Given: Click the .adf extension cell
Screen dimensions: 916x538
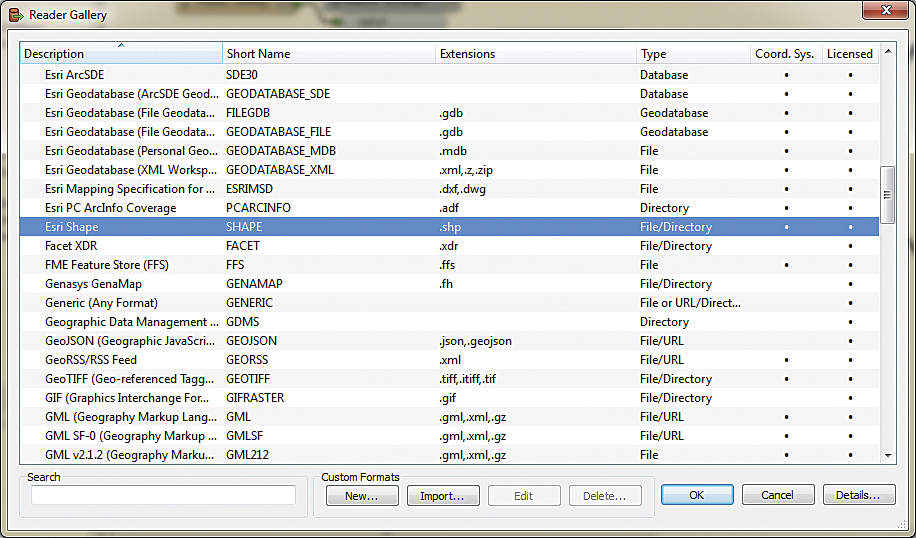Looking at the screenshot, I should coord(448,208).
